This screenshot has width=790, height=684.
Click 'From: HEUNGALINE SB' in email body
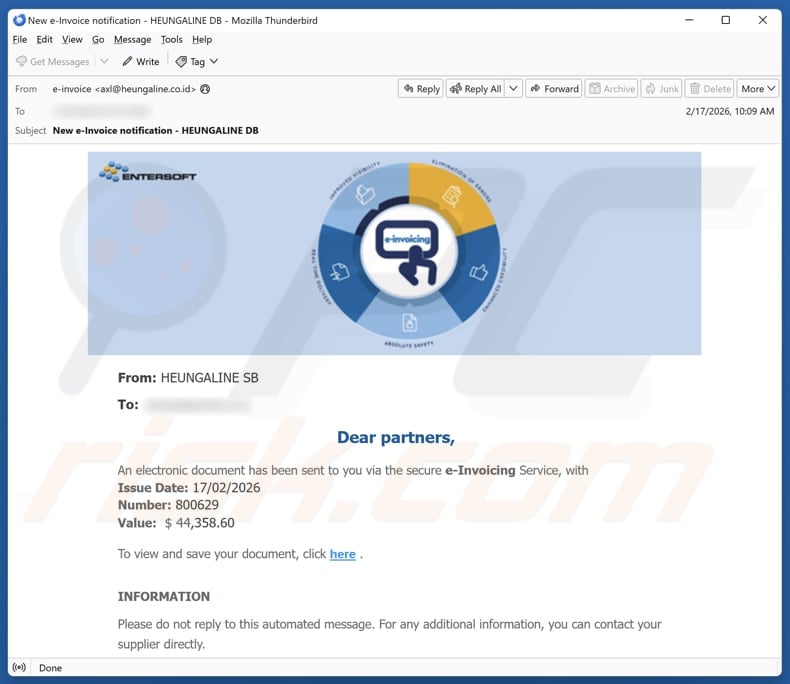tap(188, 378)
